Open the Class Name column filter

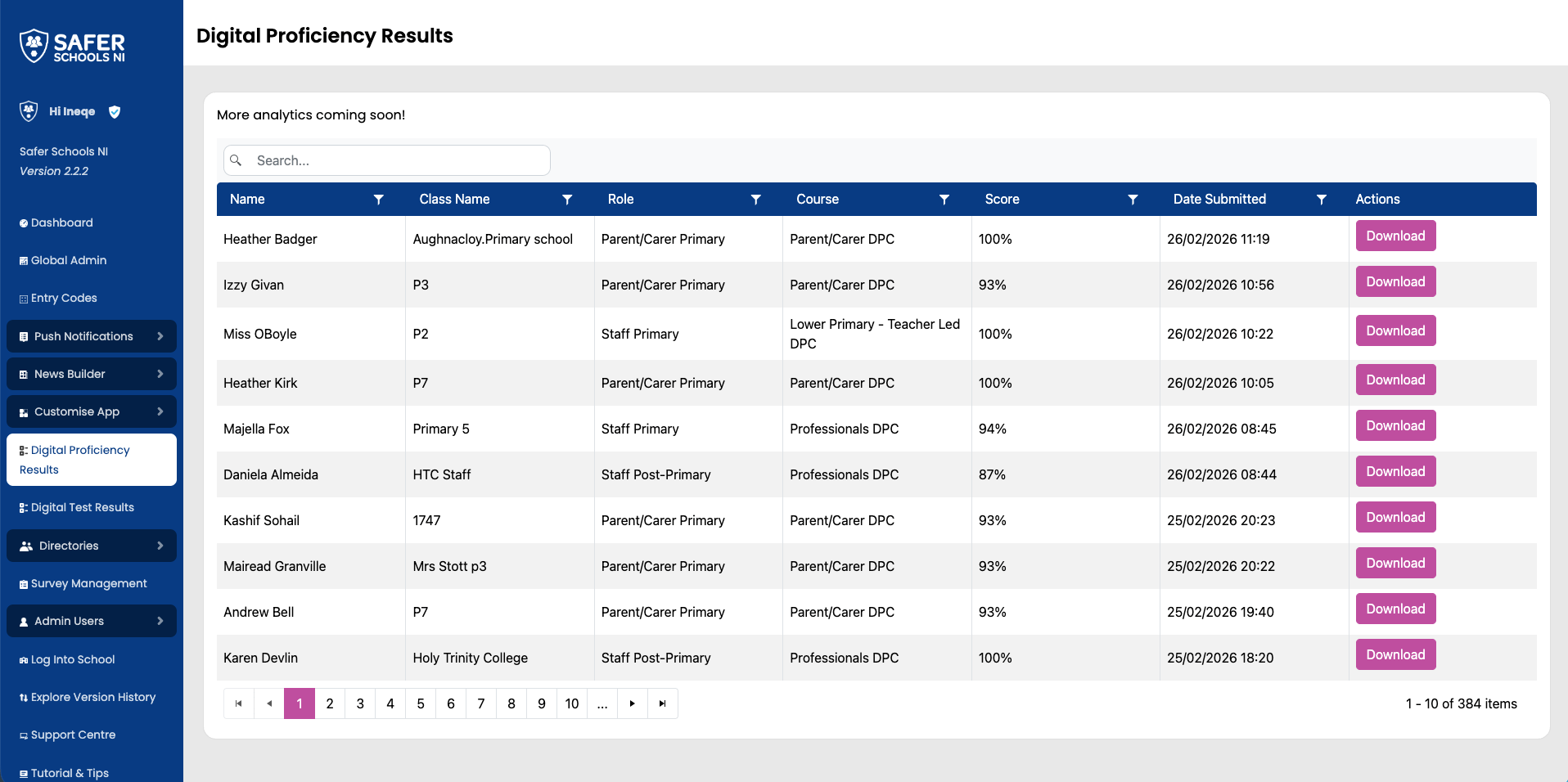567,200
